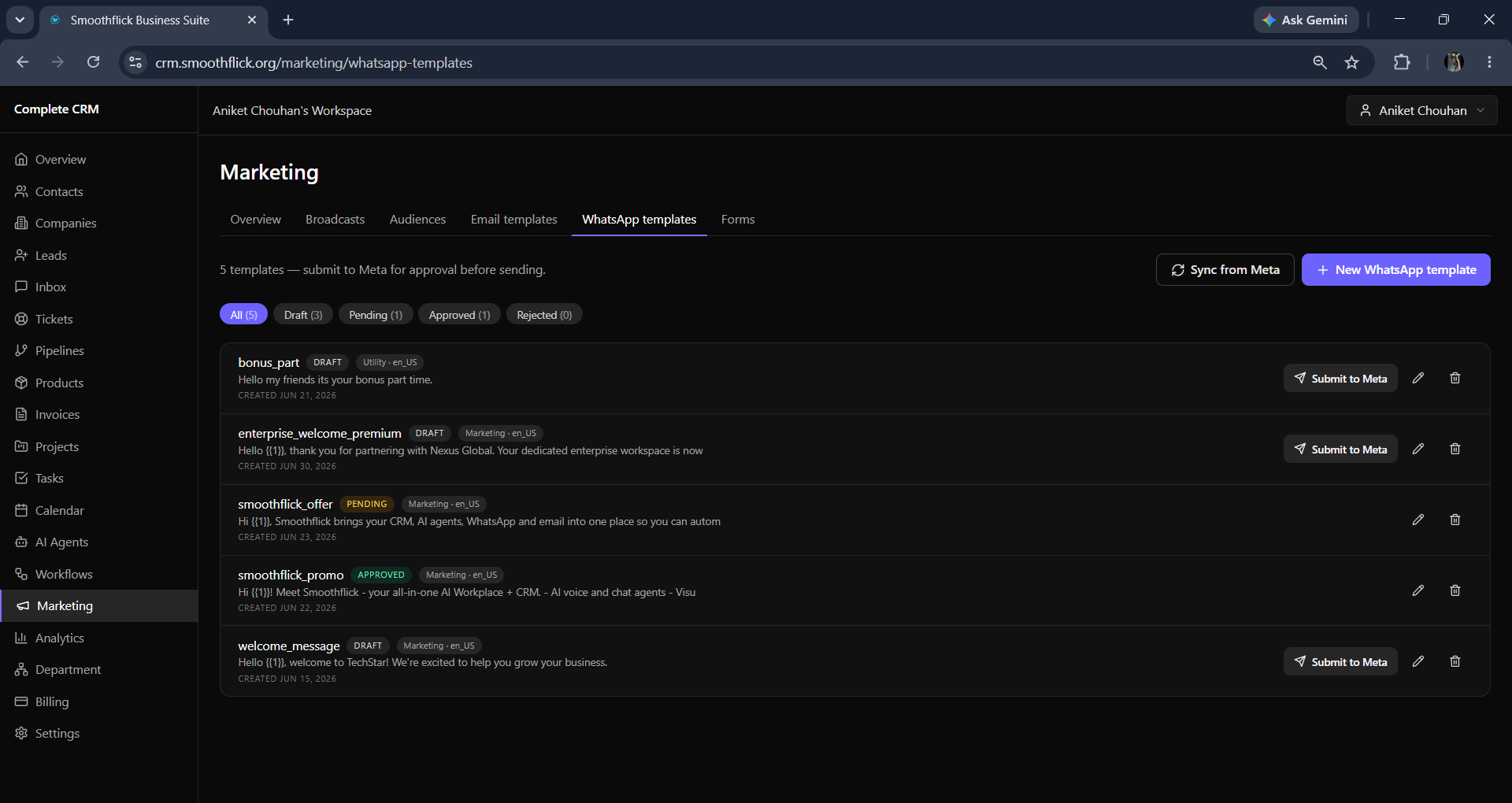Open Contacts in the sidebar
Viewport: 1512px width, 803px height.
click(98, 191)
